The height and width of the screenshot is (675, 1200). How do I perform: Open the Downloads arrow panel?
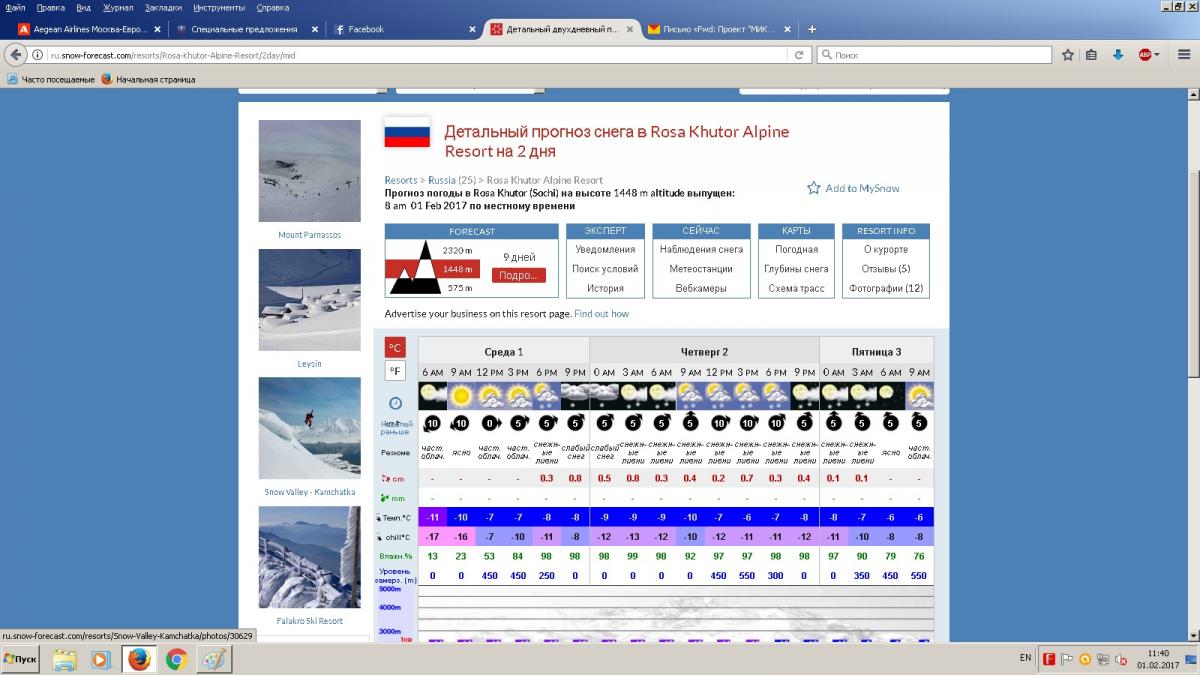point(1118,55)
